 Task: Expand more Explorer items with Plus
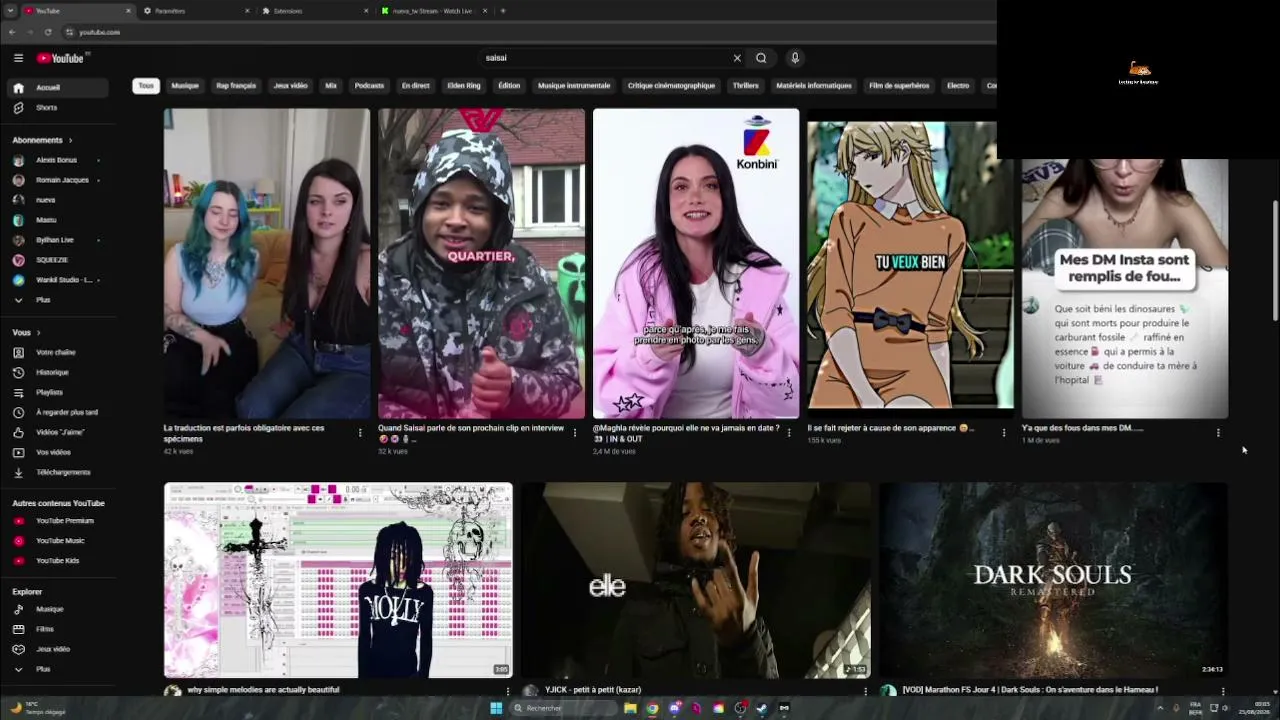pos(59,669)
